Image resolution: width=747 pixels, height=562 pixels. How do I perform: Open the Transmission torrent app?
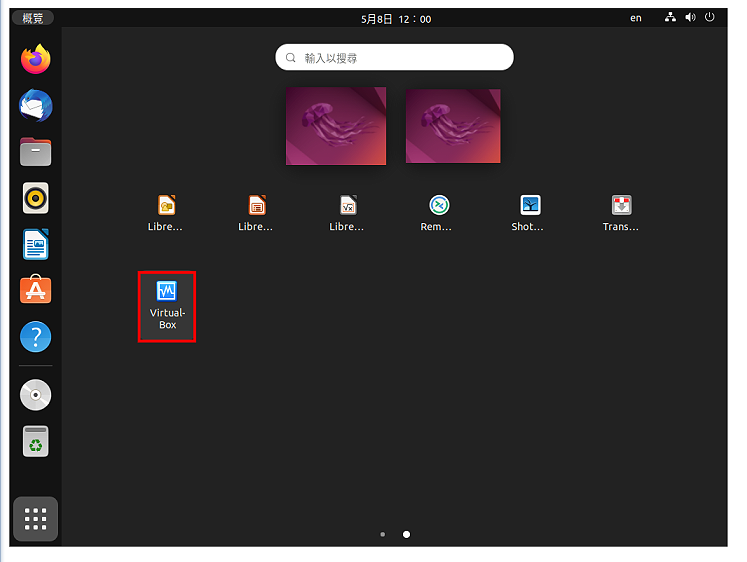click(x=621, y=213)
